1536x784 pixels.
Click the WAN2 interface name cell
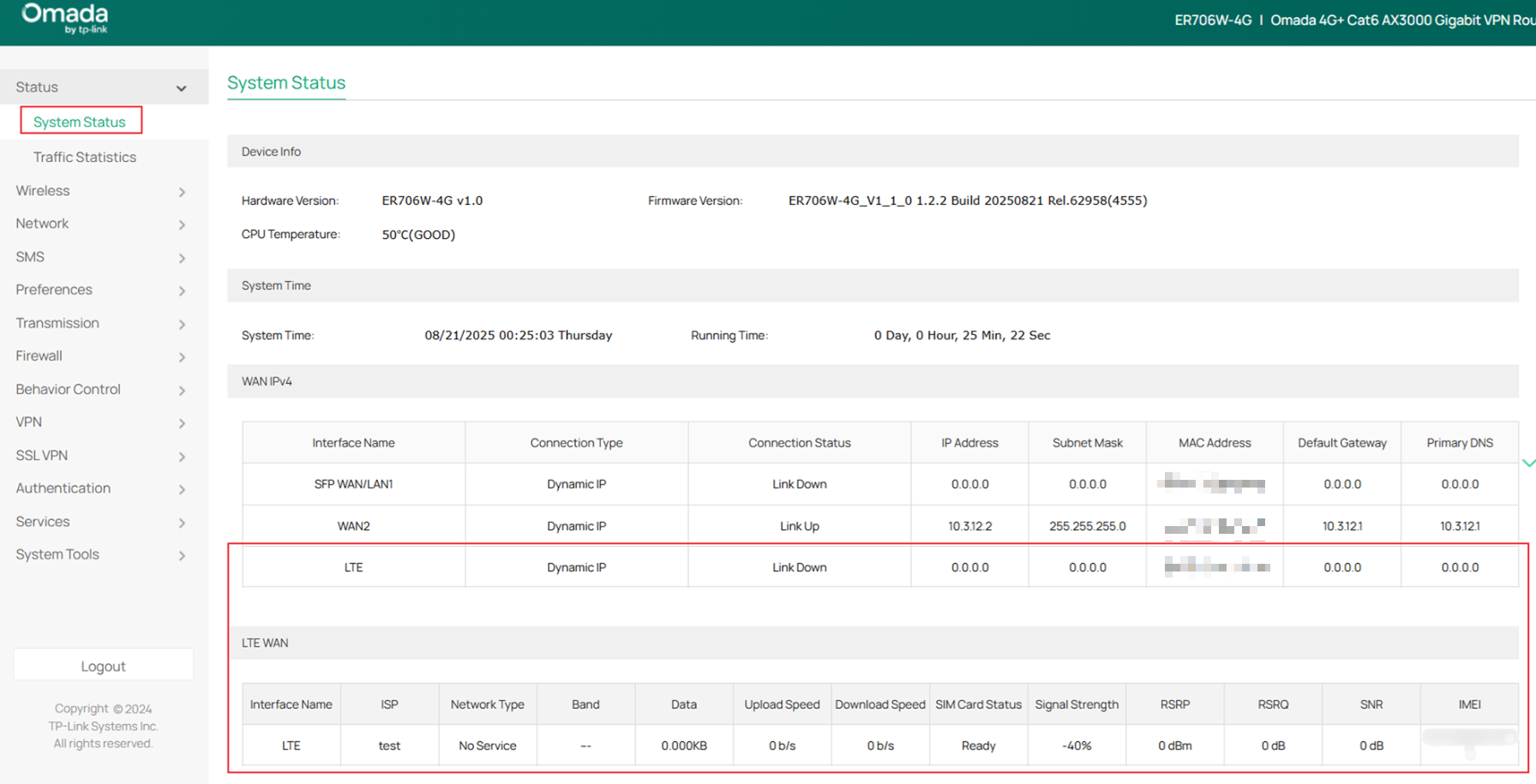[353, 526]
